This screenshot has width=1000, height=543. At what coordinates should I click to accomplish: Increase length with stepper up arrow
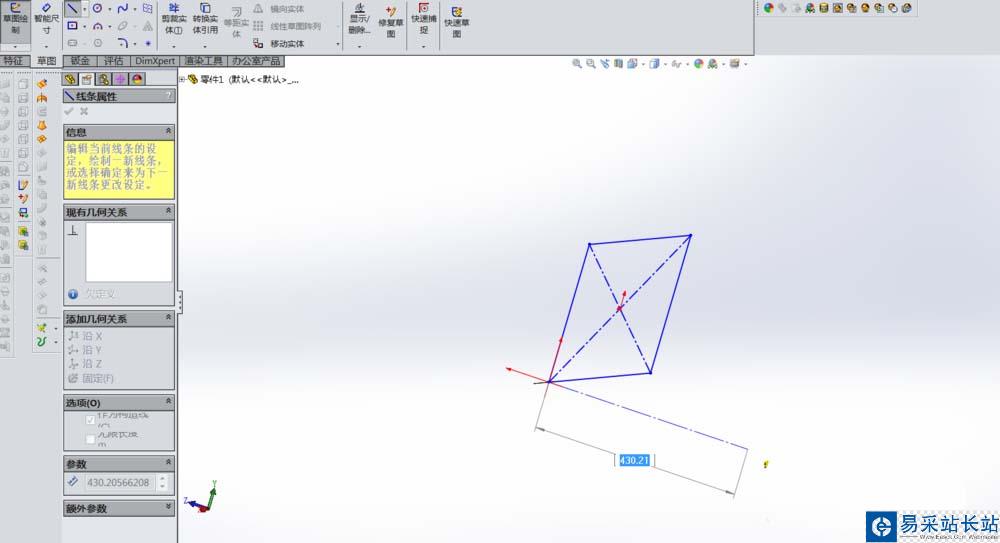[x=163, y=478]
